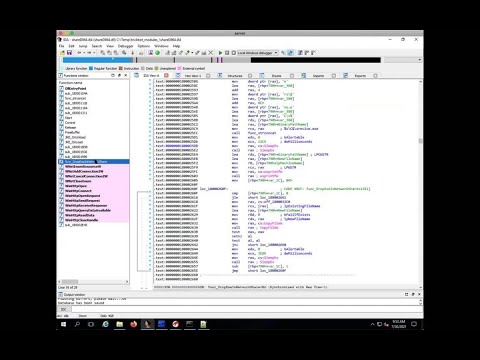480x360 pixels.
Task: Click the first breakpoint-style icon at toolbar end
Action: tap(300, 53)
